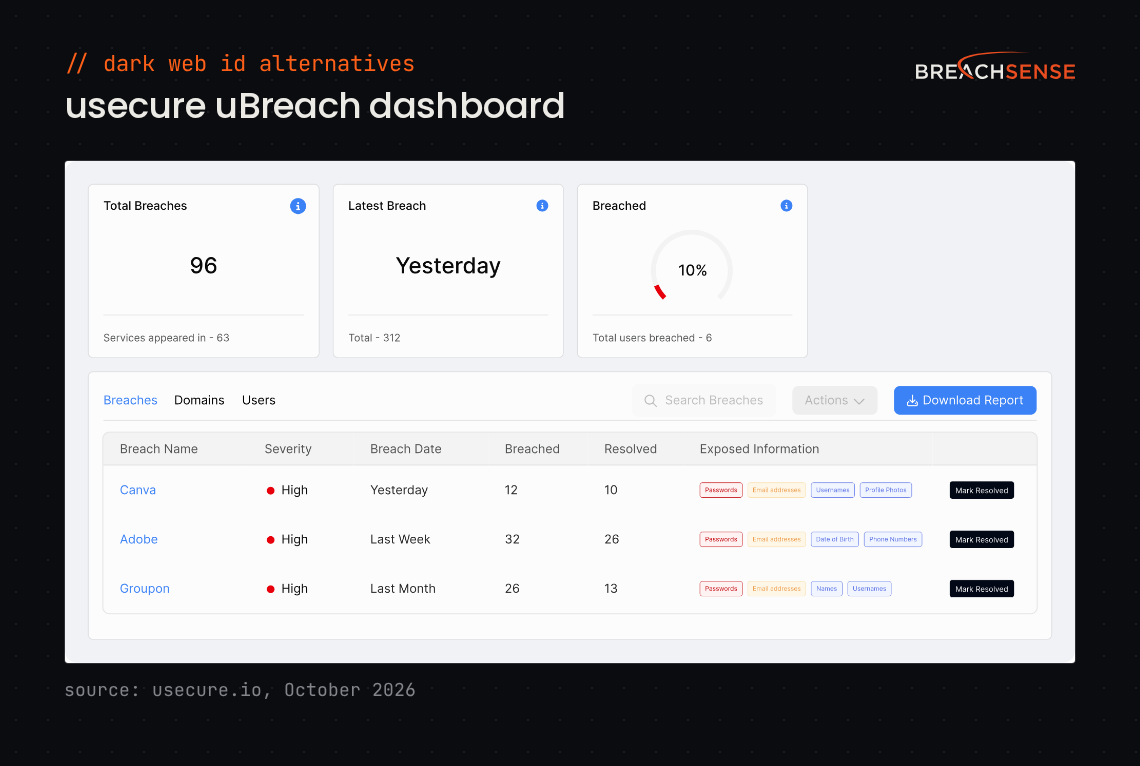The width and height of the screenshot is (1140, 766).
Task: Click the info icon on Breached card
Action: click(x=787, y=206)
